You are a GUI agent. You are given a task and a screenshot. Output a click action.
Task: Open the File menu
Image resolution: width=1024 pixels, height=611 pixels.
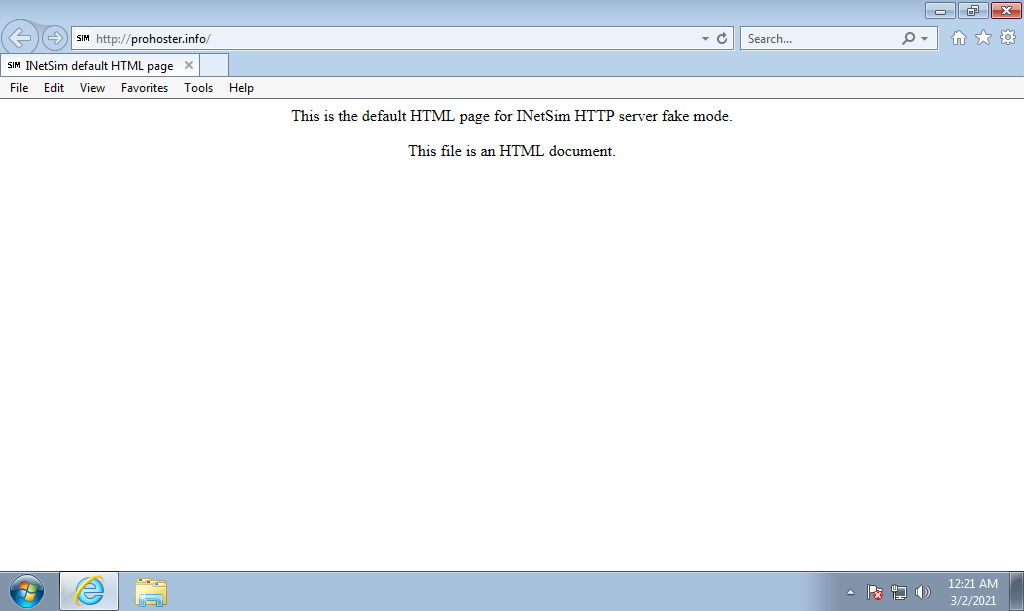point(19,88)
